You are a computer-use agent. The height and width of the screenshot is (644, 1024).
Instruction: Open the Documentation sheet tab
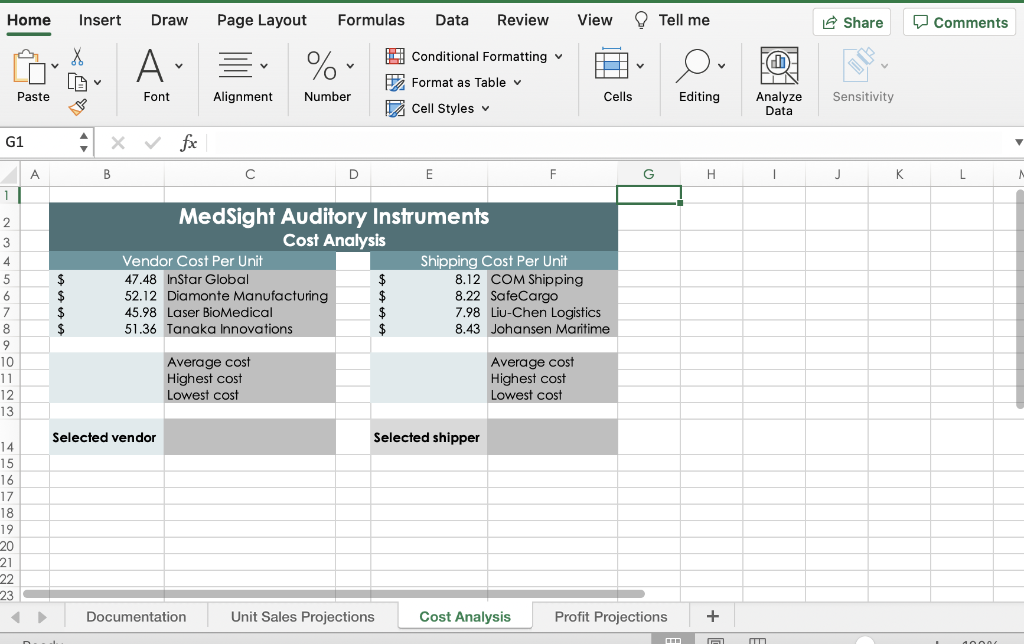pyautogui.click(x=136, y=616)
